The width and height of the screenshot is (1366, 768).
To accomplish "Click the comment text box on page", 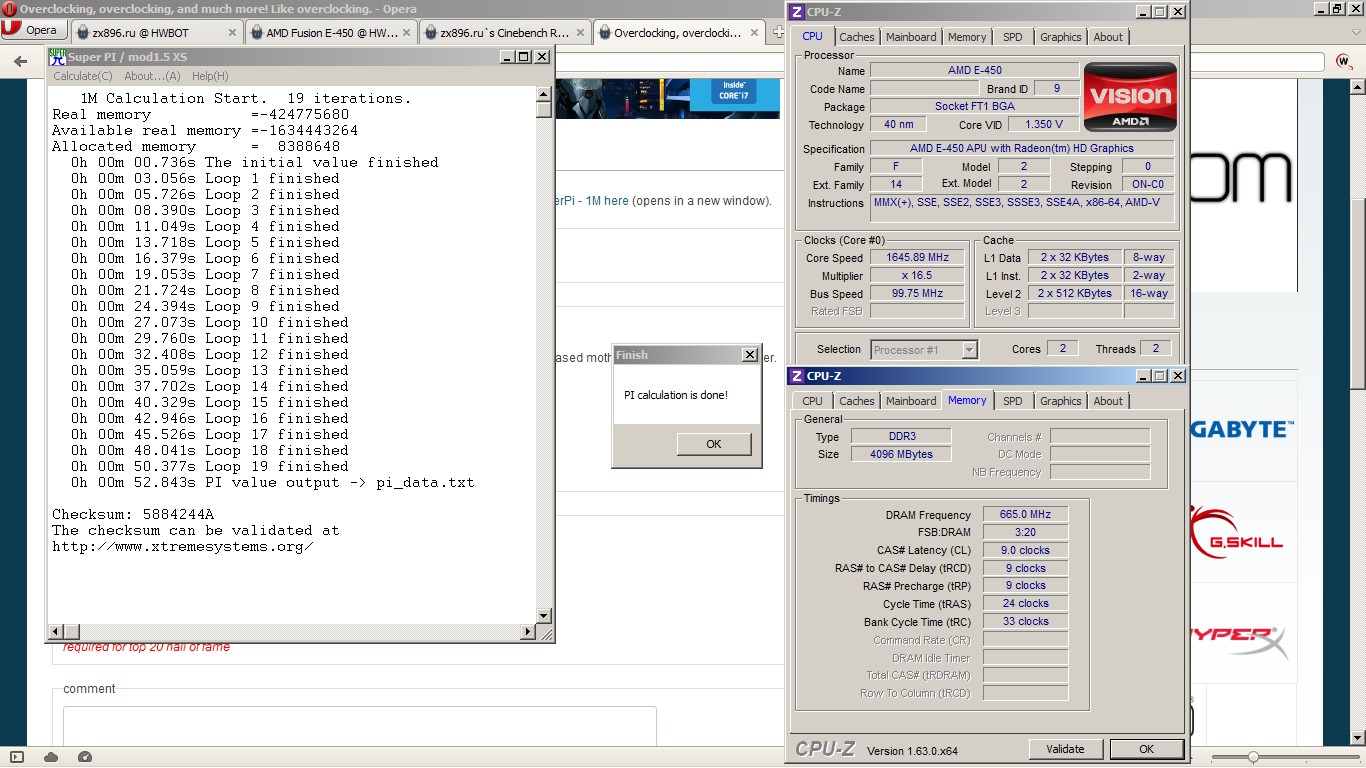I will [x=360, y=726].
